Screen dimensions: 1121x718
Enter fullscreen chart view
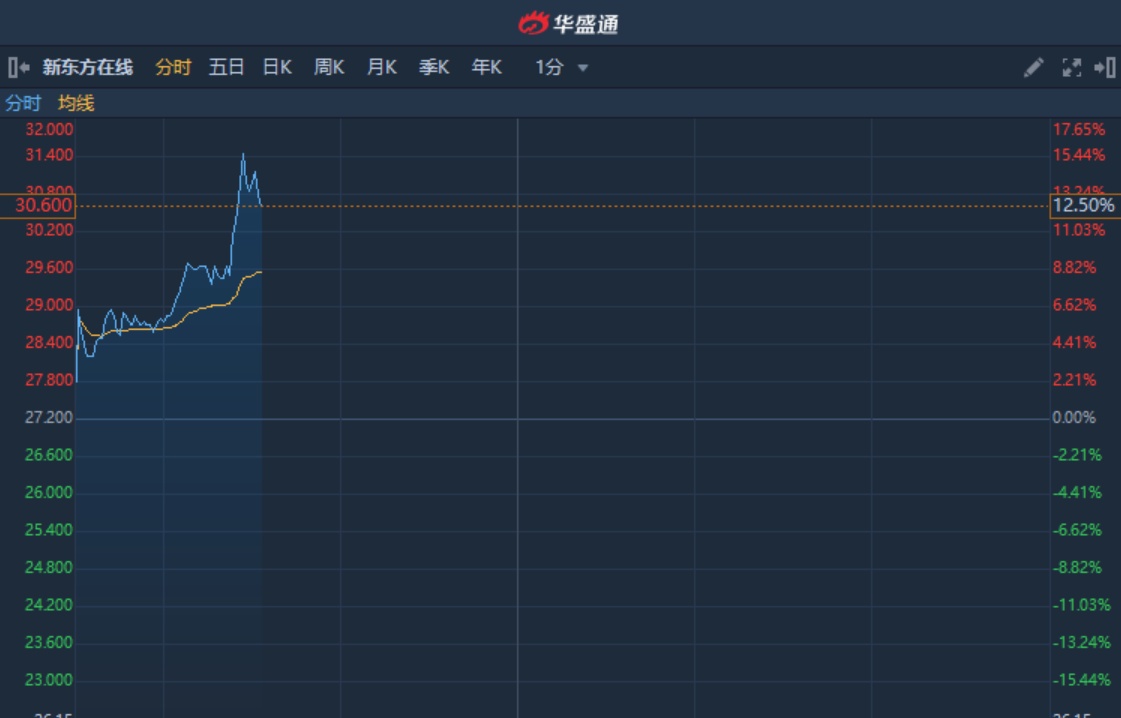(x=1071, y=68)
